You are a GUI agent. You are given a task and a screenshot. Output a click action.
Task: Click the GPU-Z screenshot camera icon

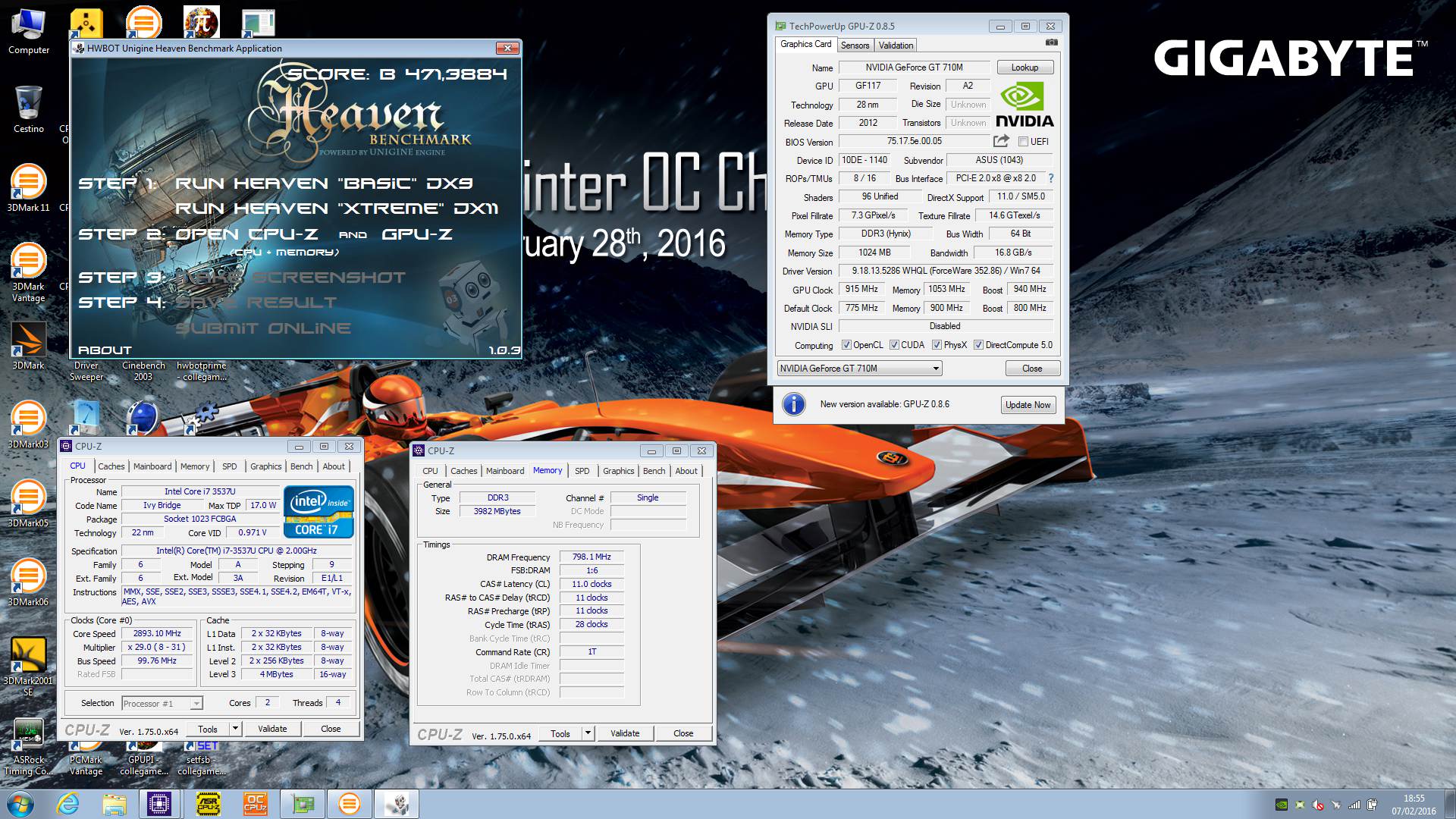pos(1051,43)
